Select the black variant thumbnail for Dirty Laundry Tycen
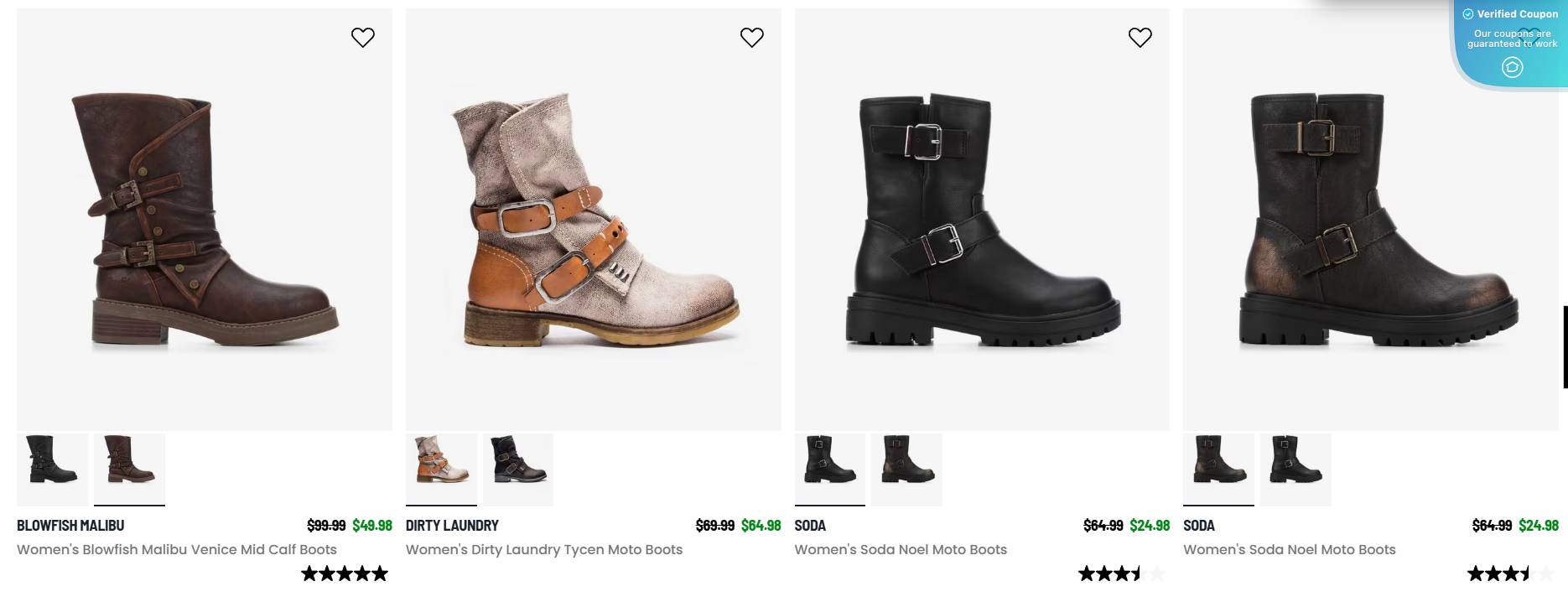This screenshot has width=1568, height=602. tap(517, 470)
